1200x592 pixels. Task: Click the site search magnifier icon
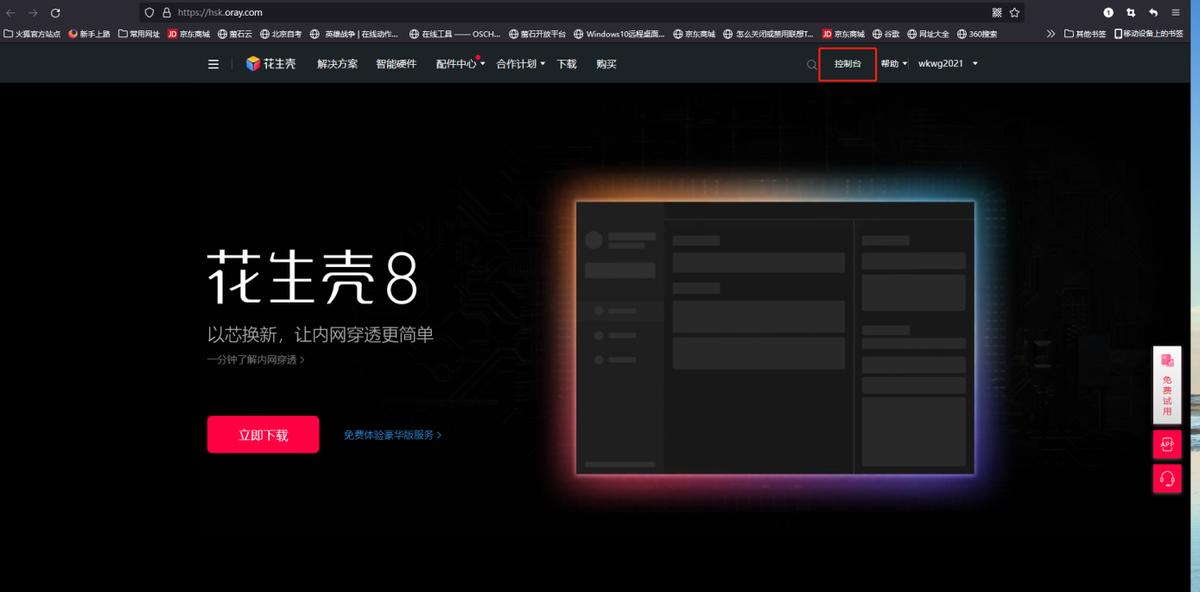[812, 65]
